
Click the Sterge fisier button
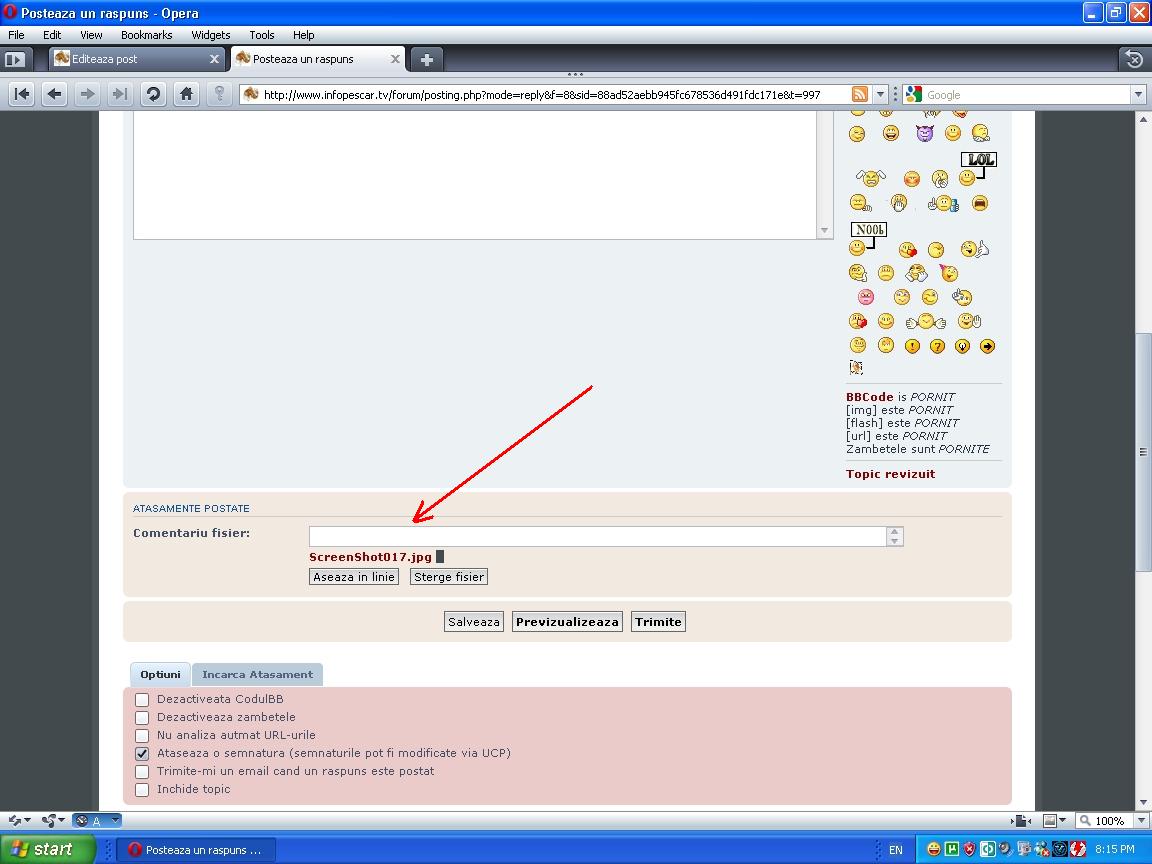(449, 577)
